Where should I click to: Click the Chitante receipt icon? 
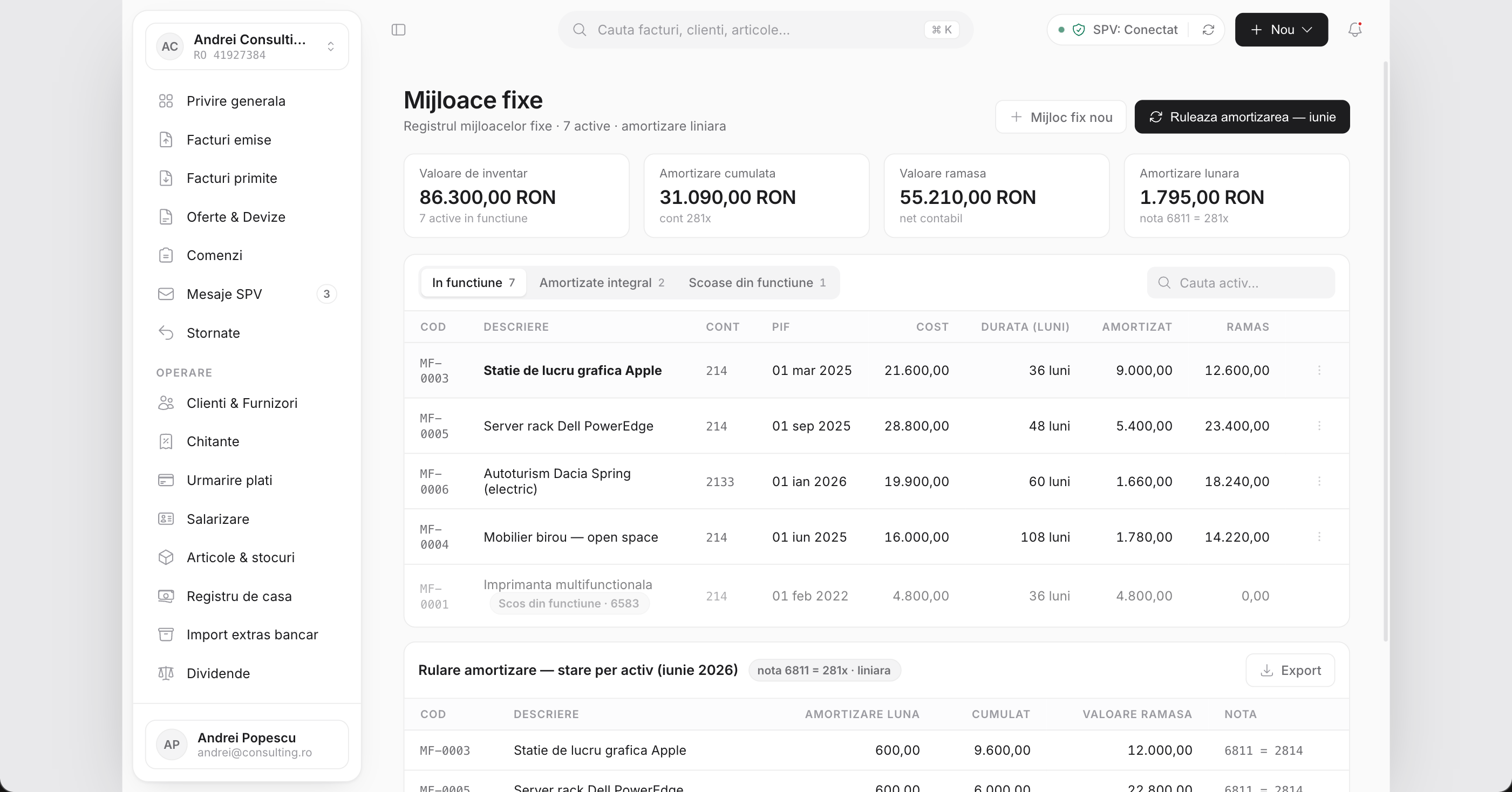(166, 442)
